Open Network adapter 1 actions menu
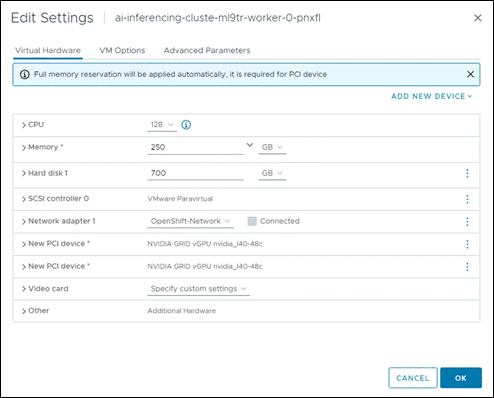Image resolution: width=494 pixels, height=398 pixels. click(467, 222)
